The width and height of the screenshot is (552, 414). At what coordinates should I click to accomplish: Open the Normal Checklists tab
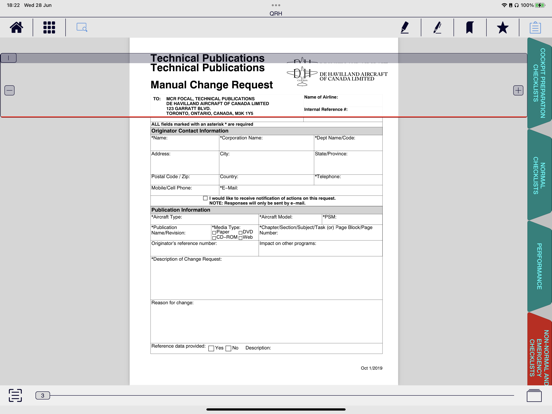539,175
